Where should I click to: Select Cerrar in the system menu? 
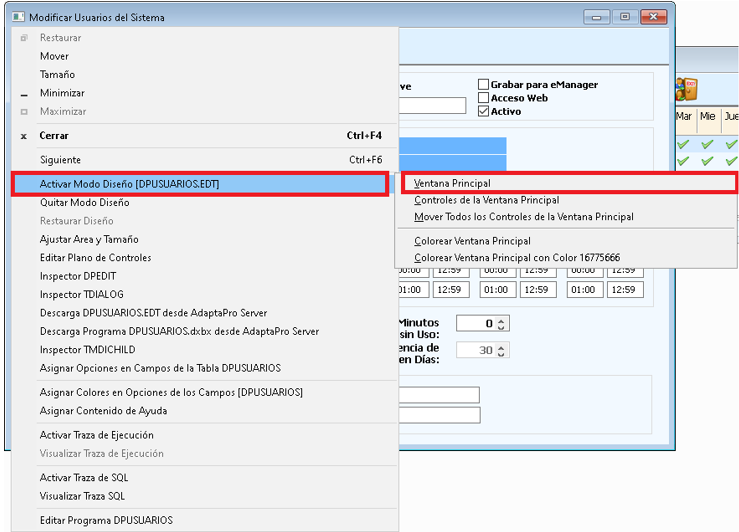pyautogui.click(x=54, y=135)
